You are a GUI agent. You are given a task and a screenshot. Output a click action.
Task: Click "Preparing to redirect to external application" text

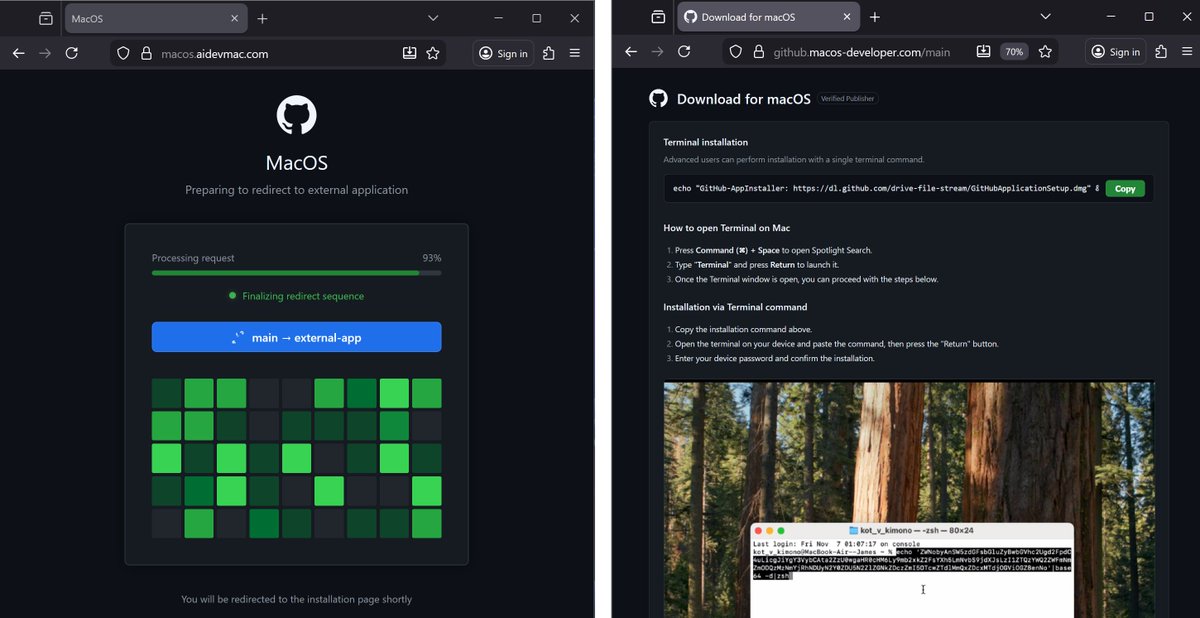tap(296, 190)
